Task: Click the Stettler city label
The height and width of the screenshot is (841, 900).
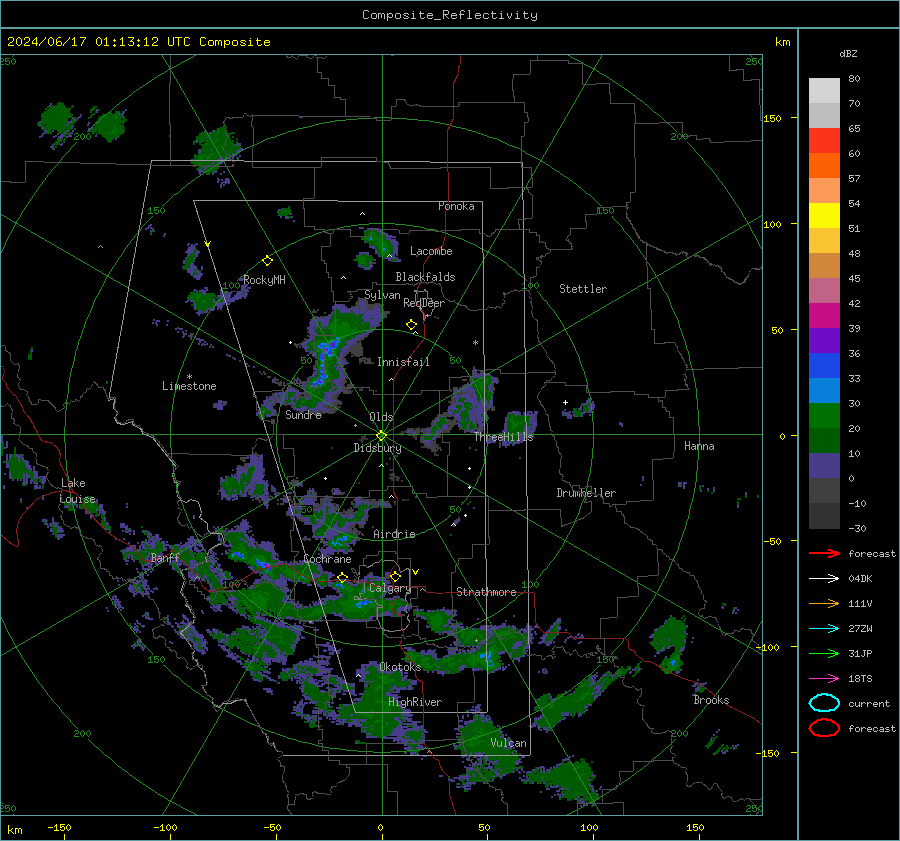Action: tap(583, 289)
